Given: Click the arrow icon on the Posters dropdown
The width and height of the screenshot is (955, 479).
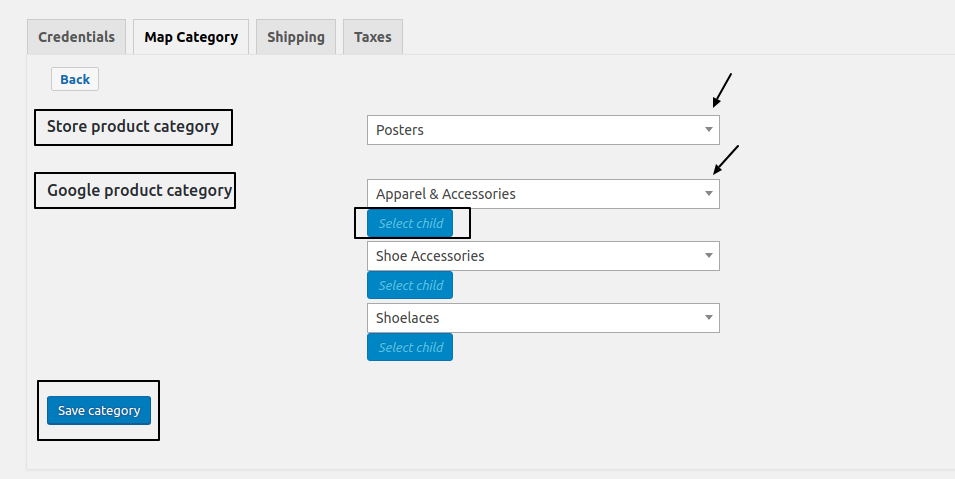Looking at the screenshot, I should coord(708,130).
